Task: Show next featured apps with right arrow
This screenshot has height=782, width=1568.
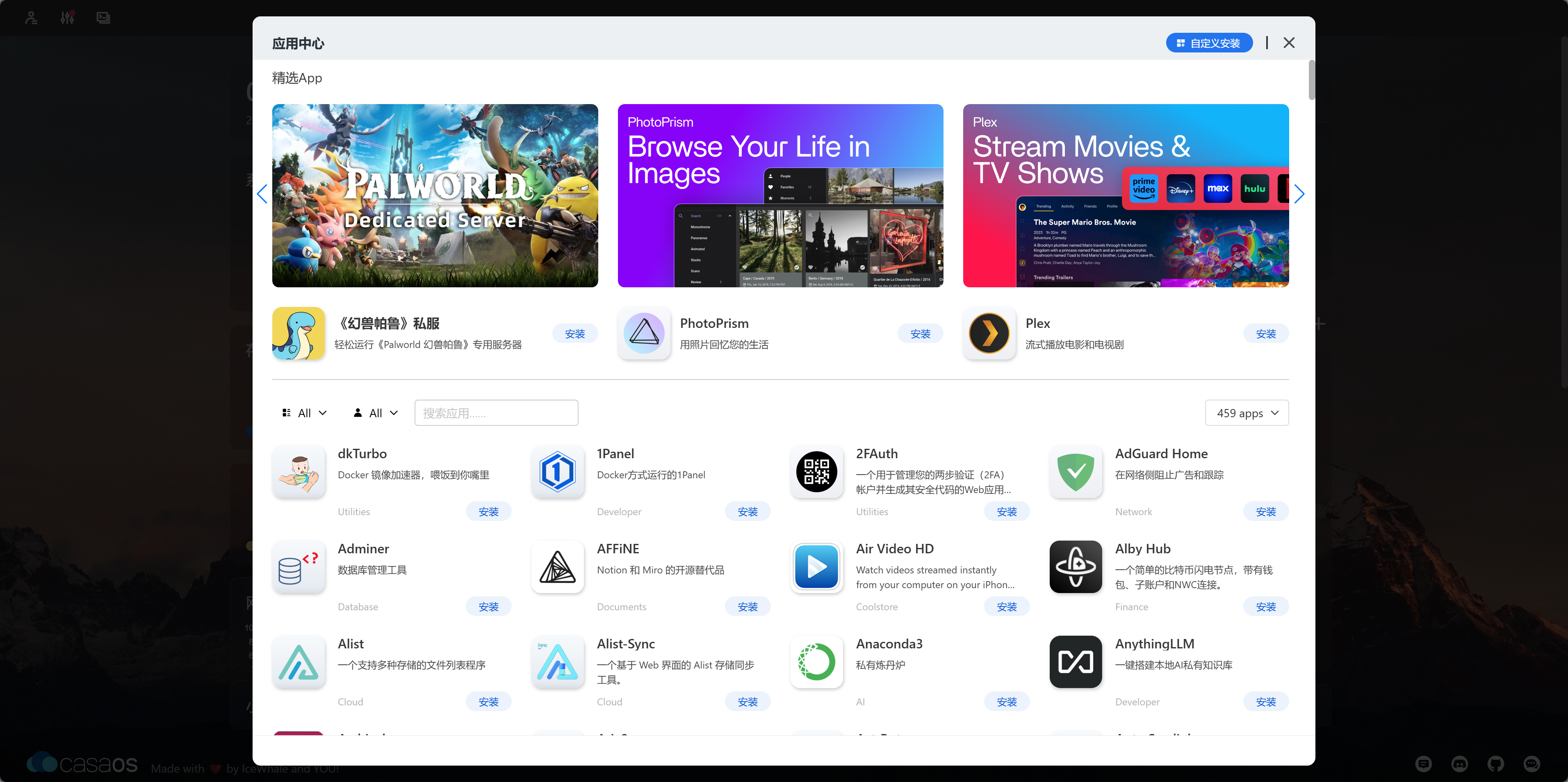Action: click(x=1299, y=194)
